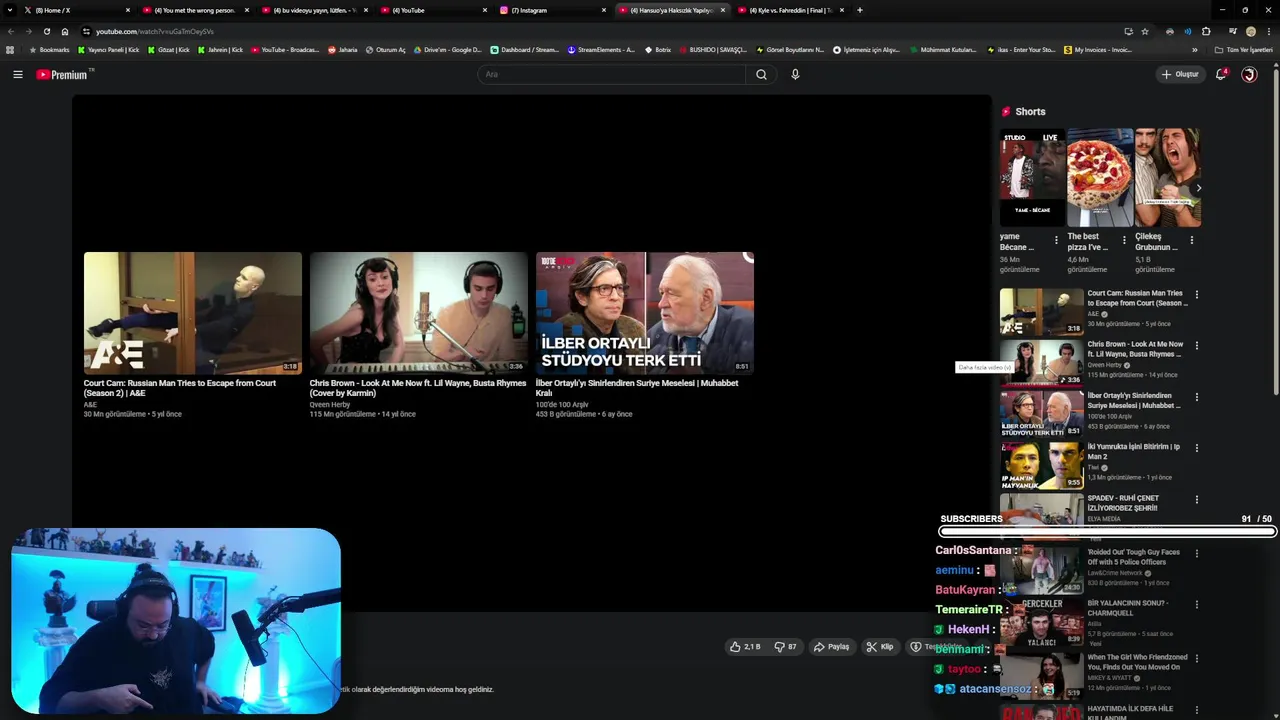This screenshot has width=1280, height=720.
Task: Switch to the Instagram browser tab
Action: (x=553, y=10)
